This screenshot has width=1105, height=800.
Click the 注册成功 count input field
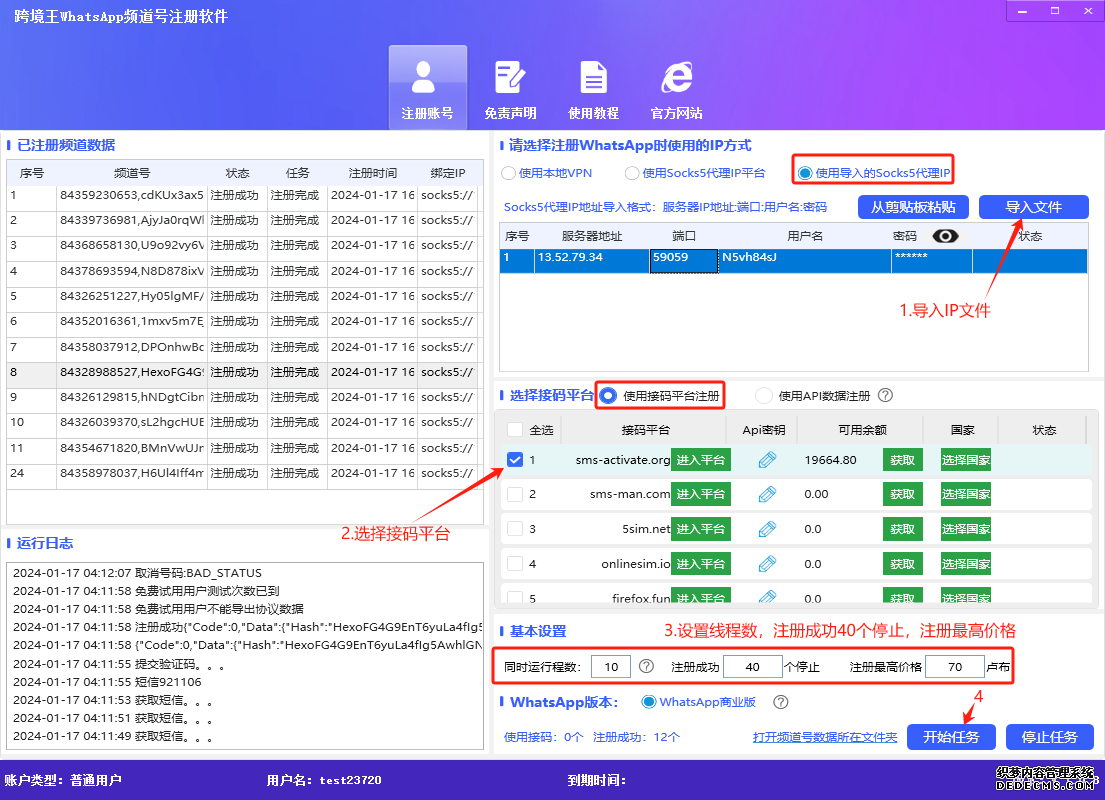coord(753,666)
